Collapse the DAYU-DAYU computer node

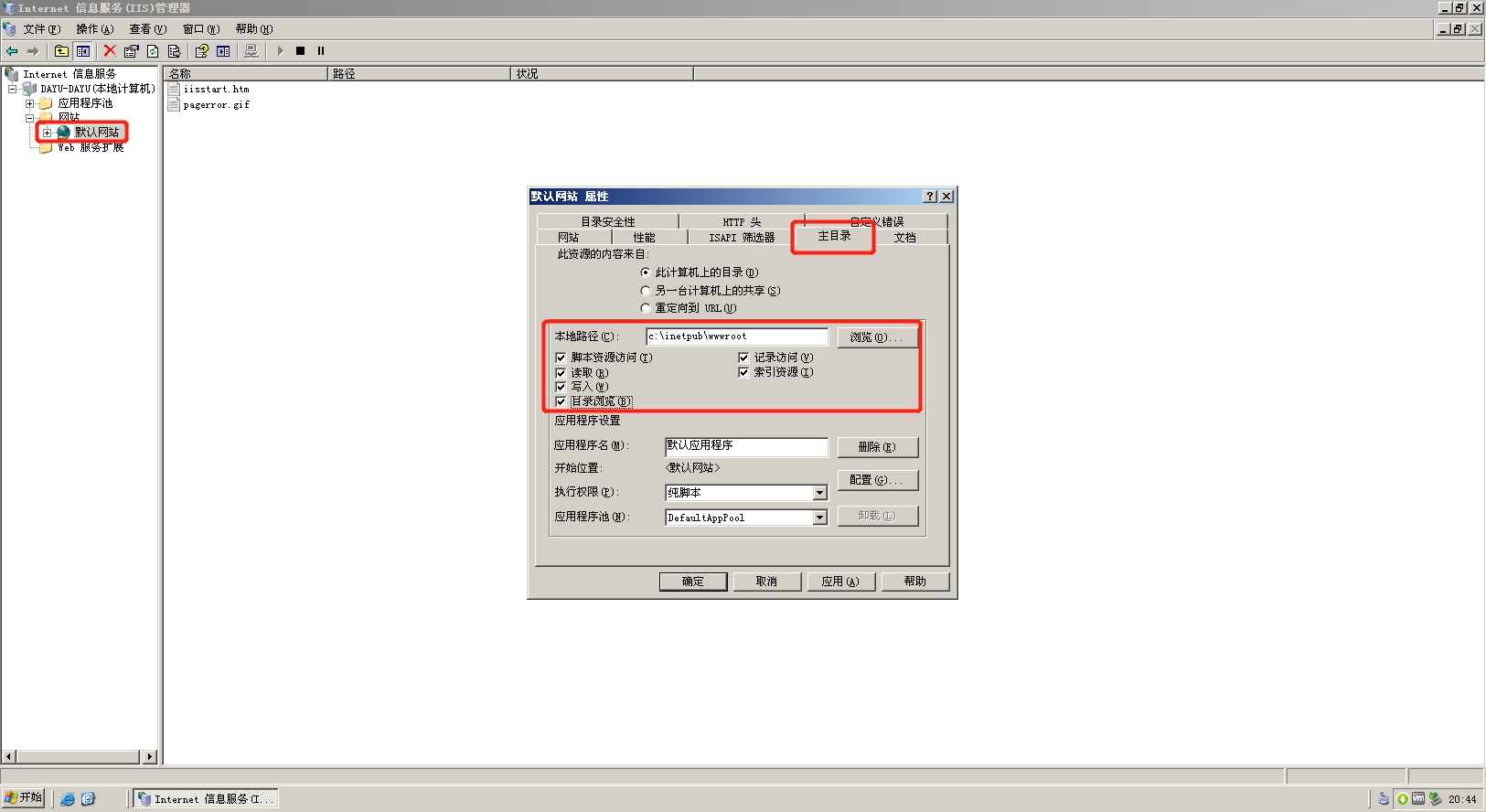tap(12, 89)
